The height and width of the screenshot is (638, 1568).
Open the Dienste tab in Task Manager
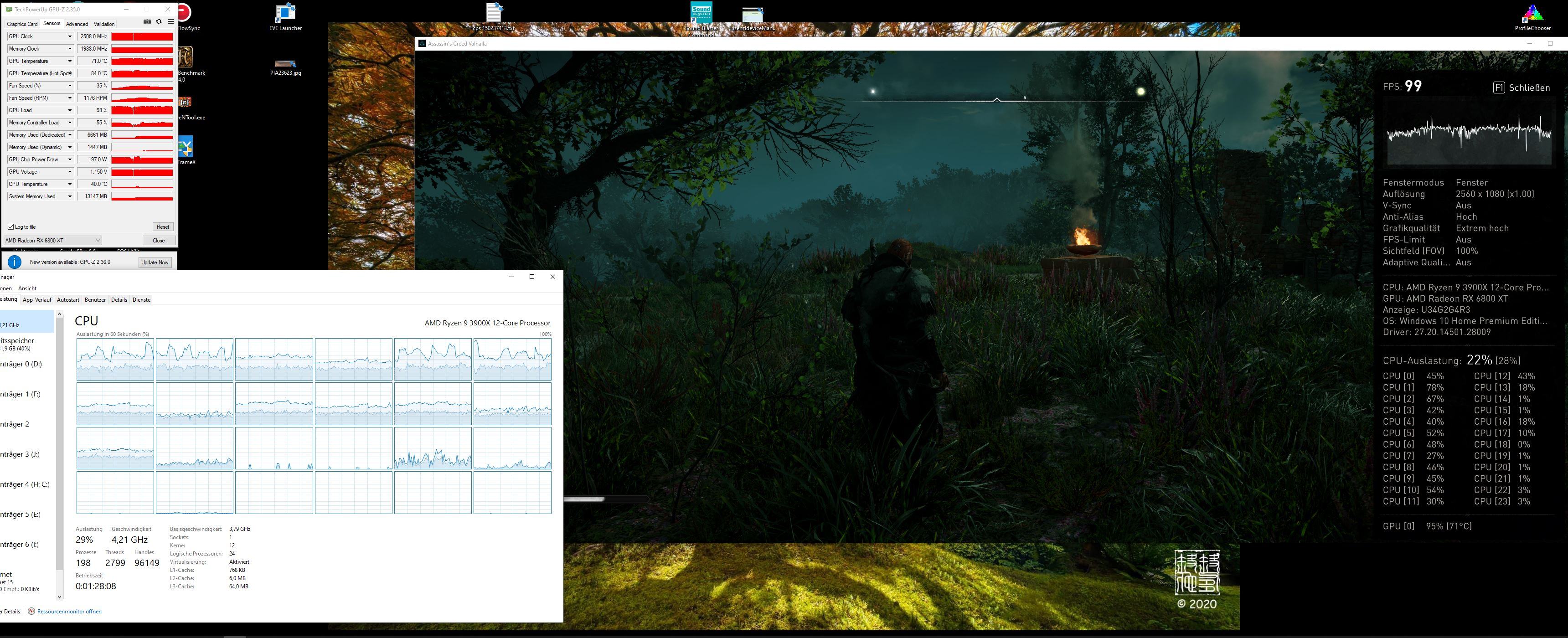pyautogui.click(x=141, y=299)
